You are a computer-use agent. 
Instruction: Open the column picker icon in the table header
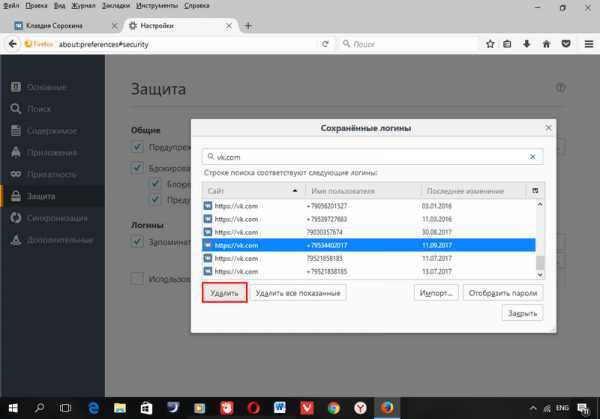point(535,191)
